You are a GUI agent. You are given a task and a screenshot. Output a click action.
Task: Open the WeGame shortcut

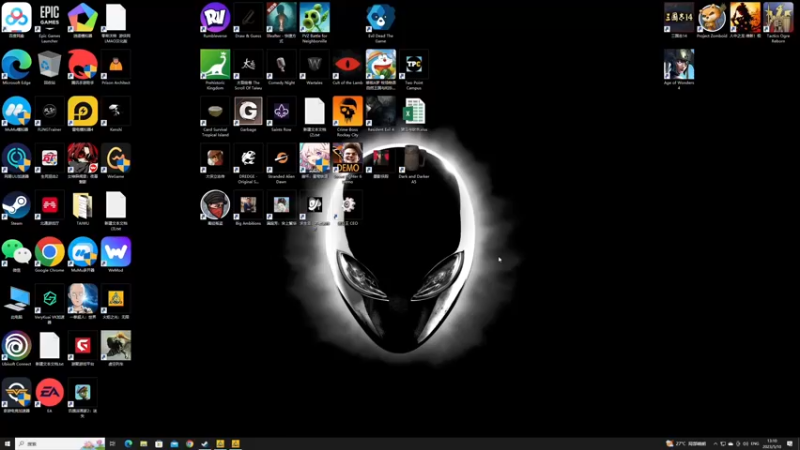116,162
